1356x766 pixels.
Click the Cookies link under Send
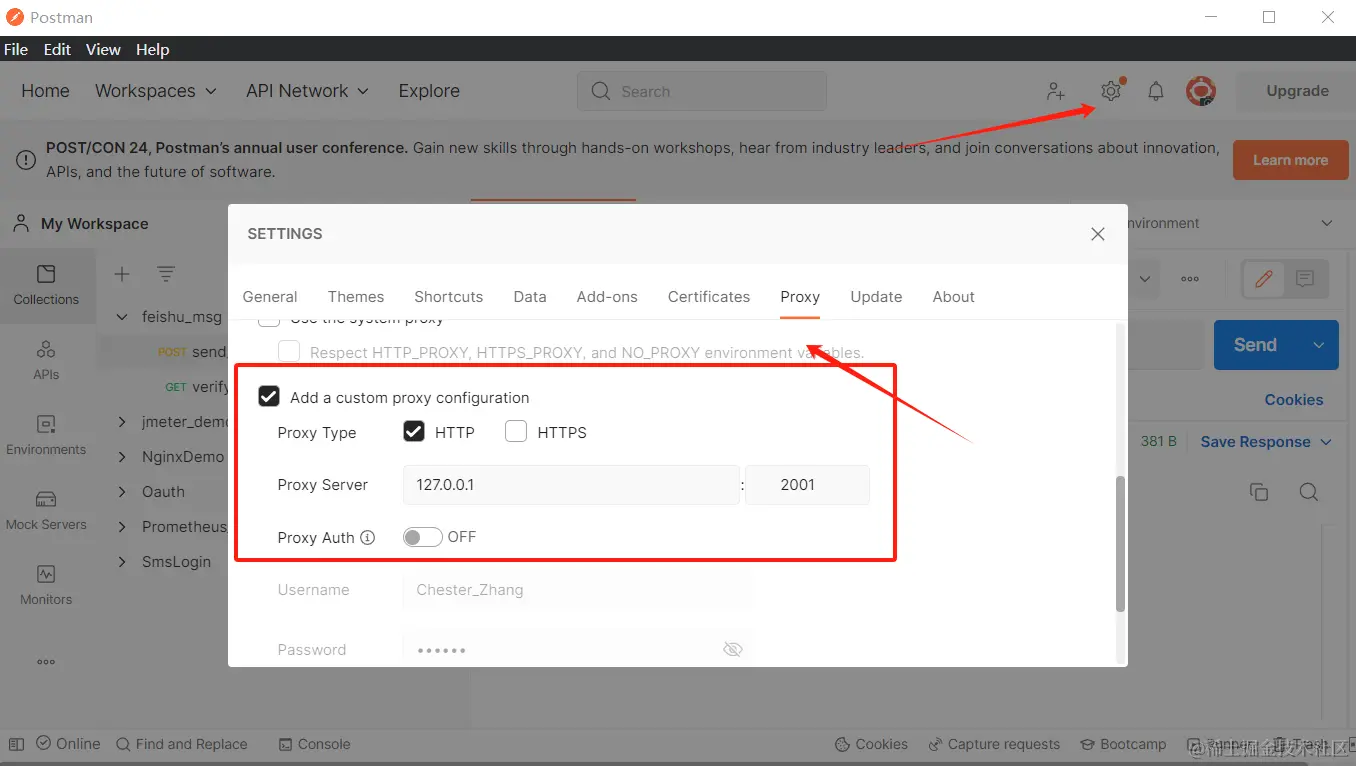(1294, 400)
